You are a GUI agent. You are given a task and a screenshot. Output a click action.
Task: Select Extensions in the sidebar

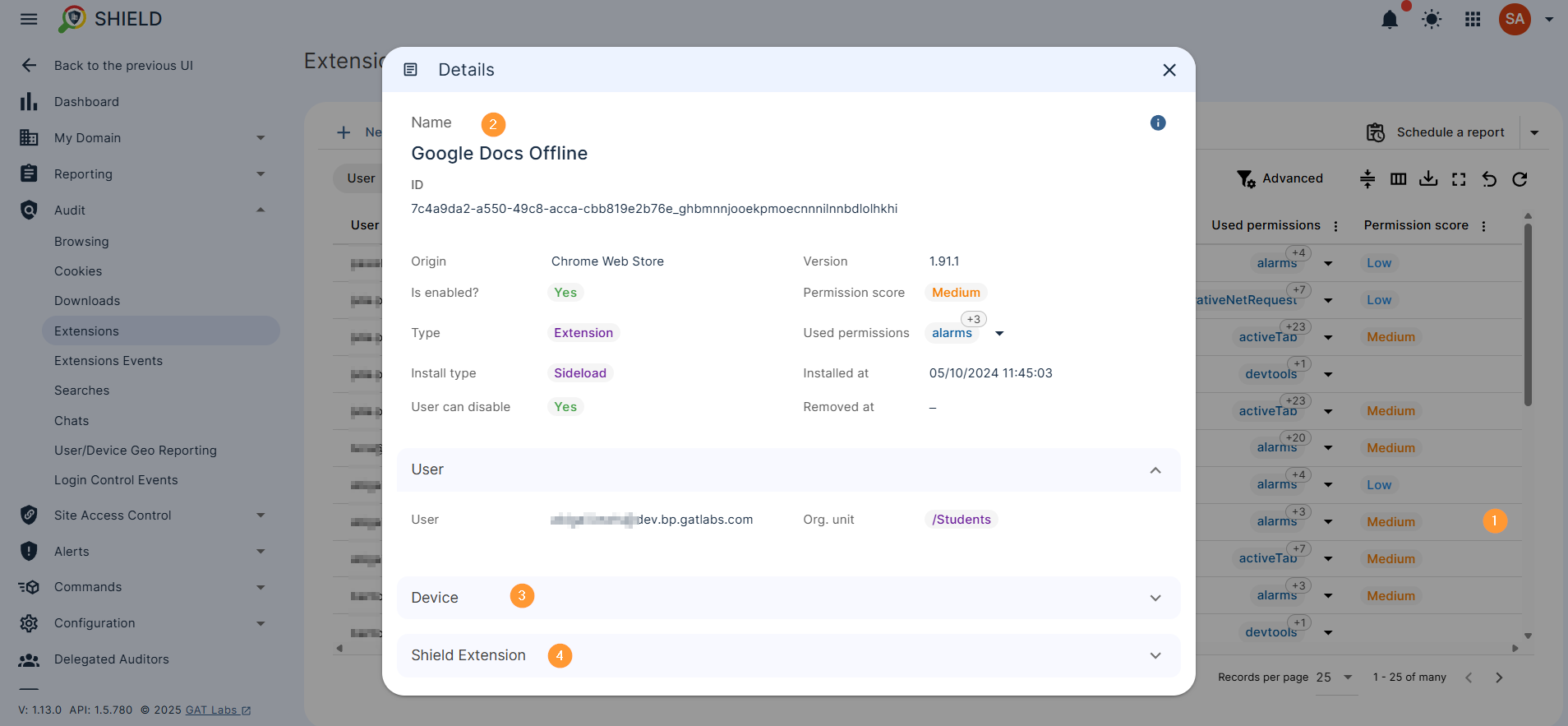(x=160, y=331)
